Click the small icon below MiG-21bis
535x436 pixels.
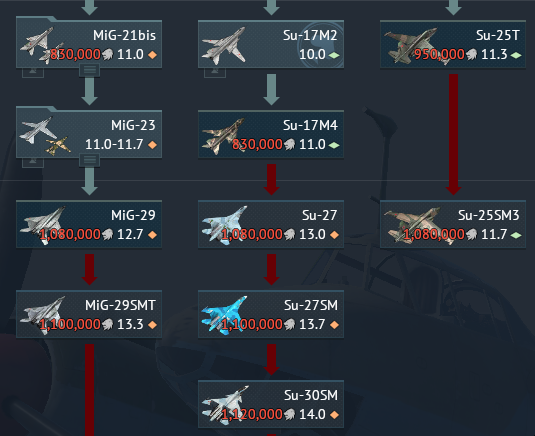coord(33,72)
